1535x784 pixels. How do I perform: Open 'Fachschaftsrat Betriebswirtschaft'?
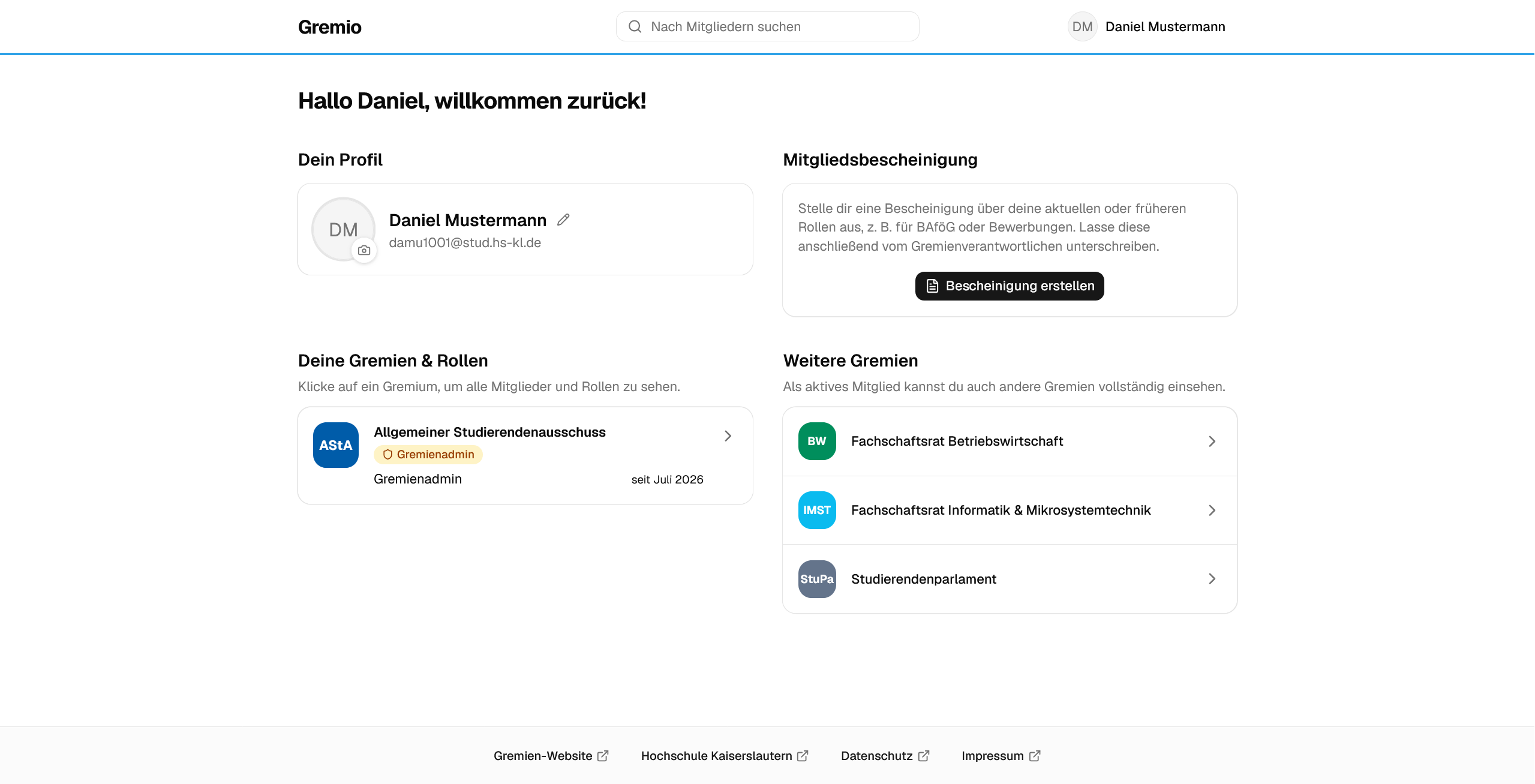click(x=1010, y=441)
